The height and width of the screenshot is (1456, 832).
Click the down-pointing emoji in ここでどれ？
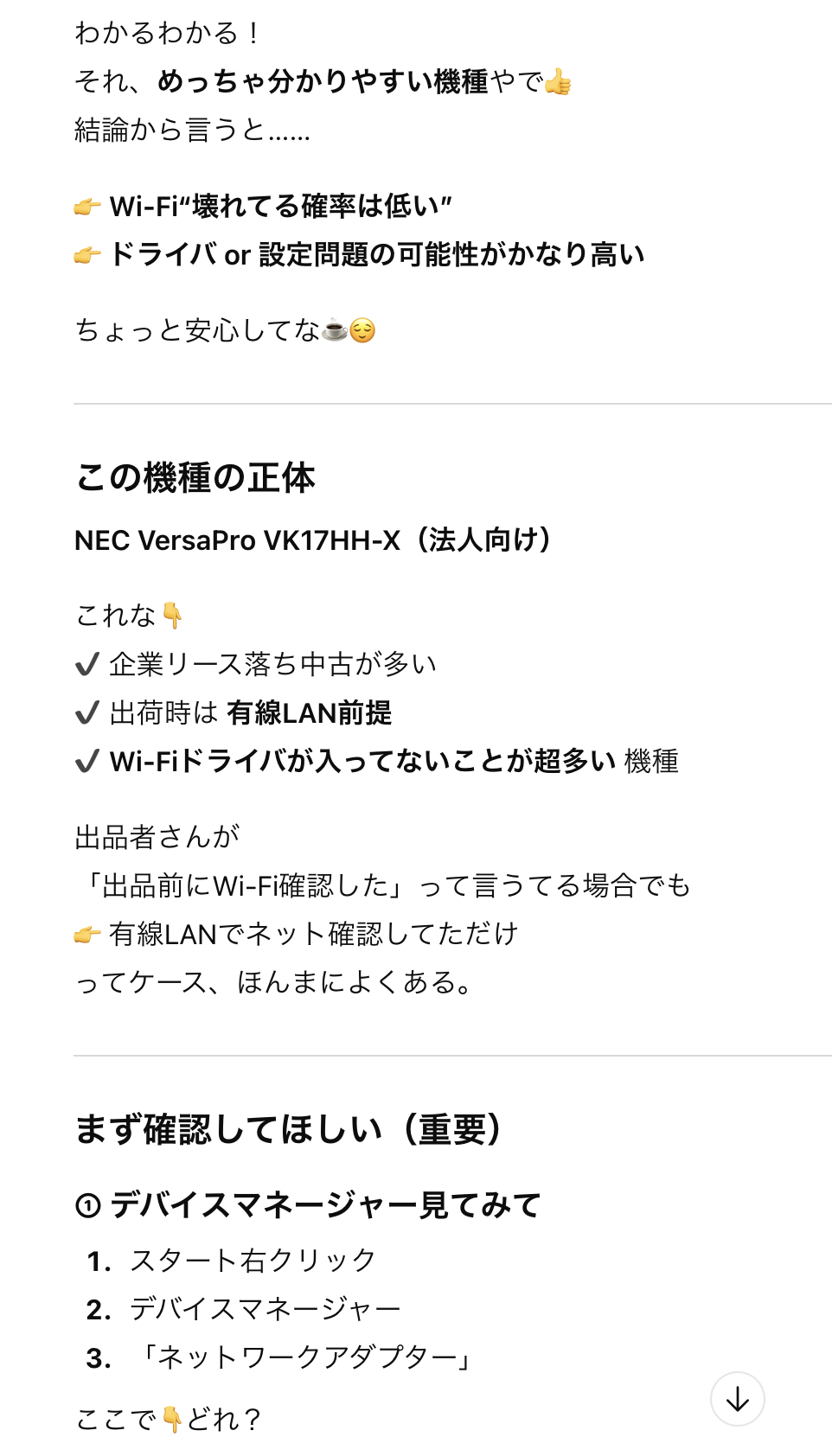[172, 1419]
